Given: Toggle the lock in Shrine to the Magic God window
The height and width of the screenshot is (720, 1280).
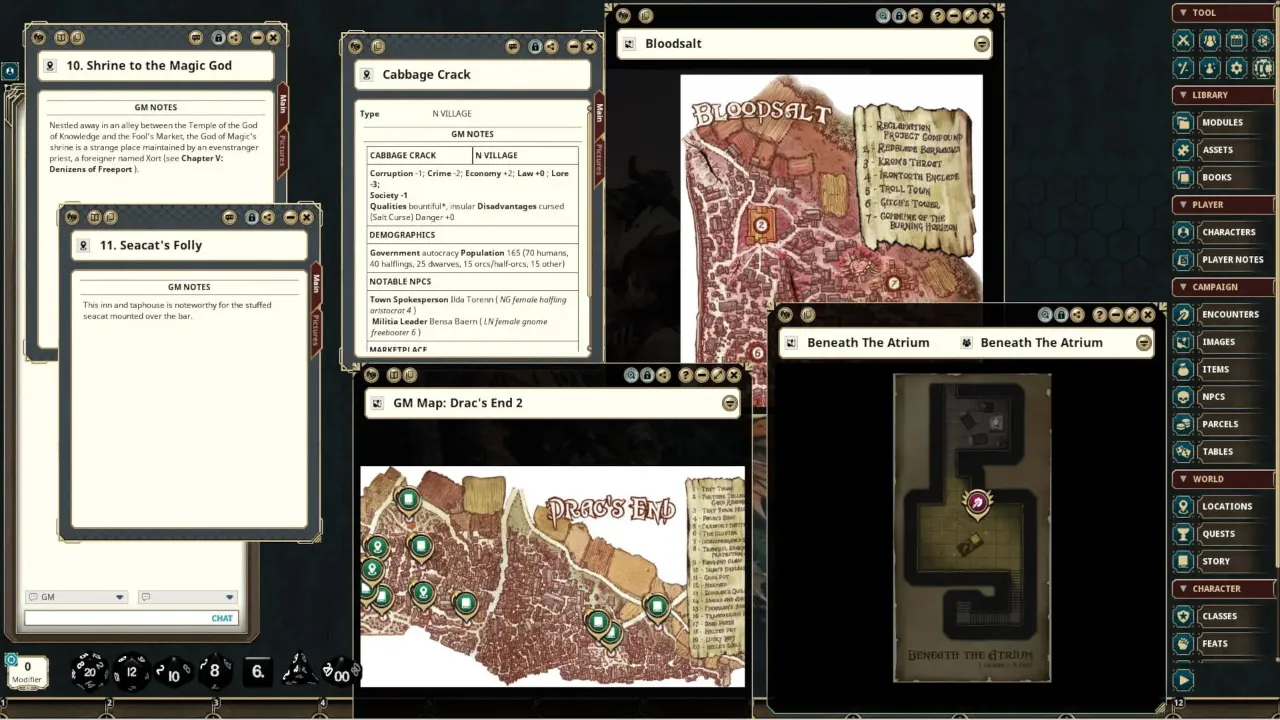Looking at the screenshot, I should point(218,37).
